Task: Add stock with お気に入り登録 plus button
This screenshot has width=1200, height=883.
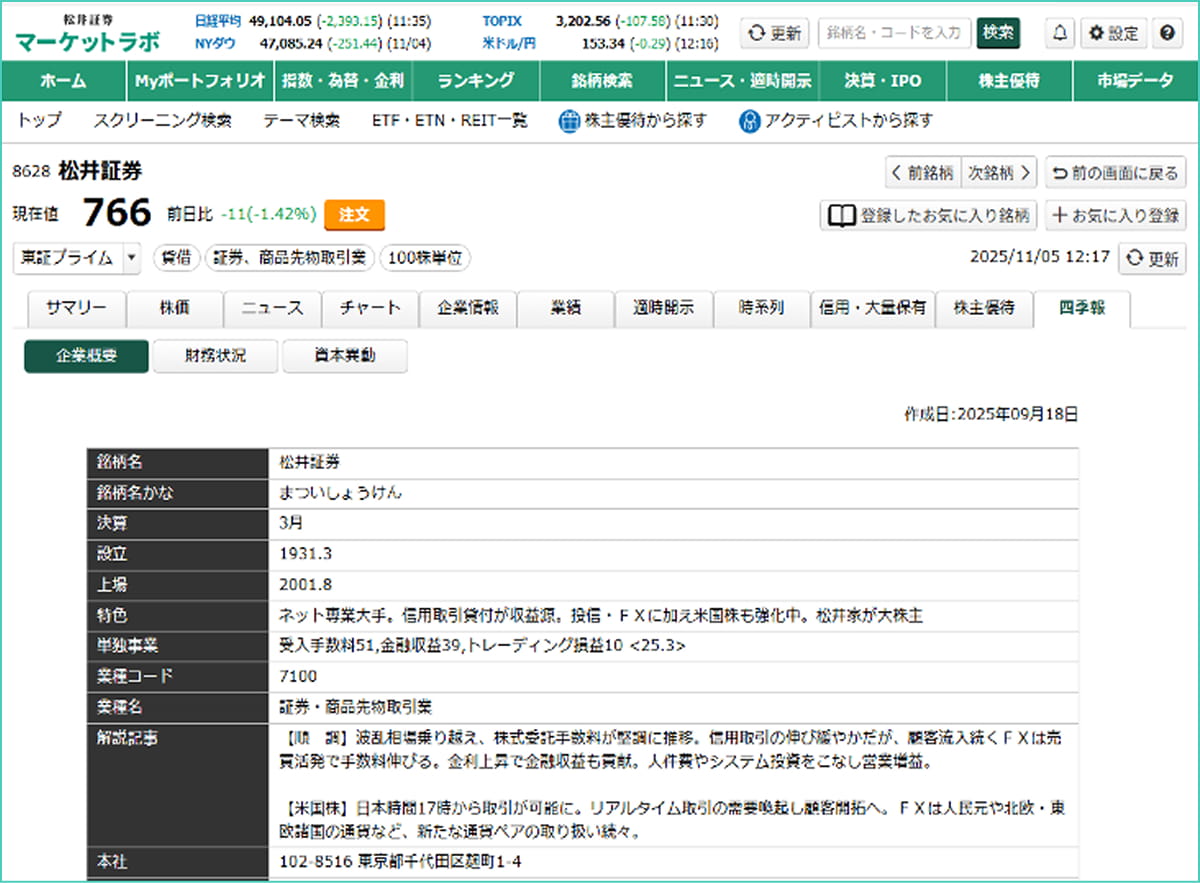Action: point(1116,215)
